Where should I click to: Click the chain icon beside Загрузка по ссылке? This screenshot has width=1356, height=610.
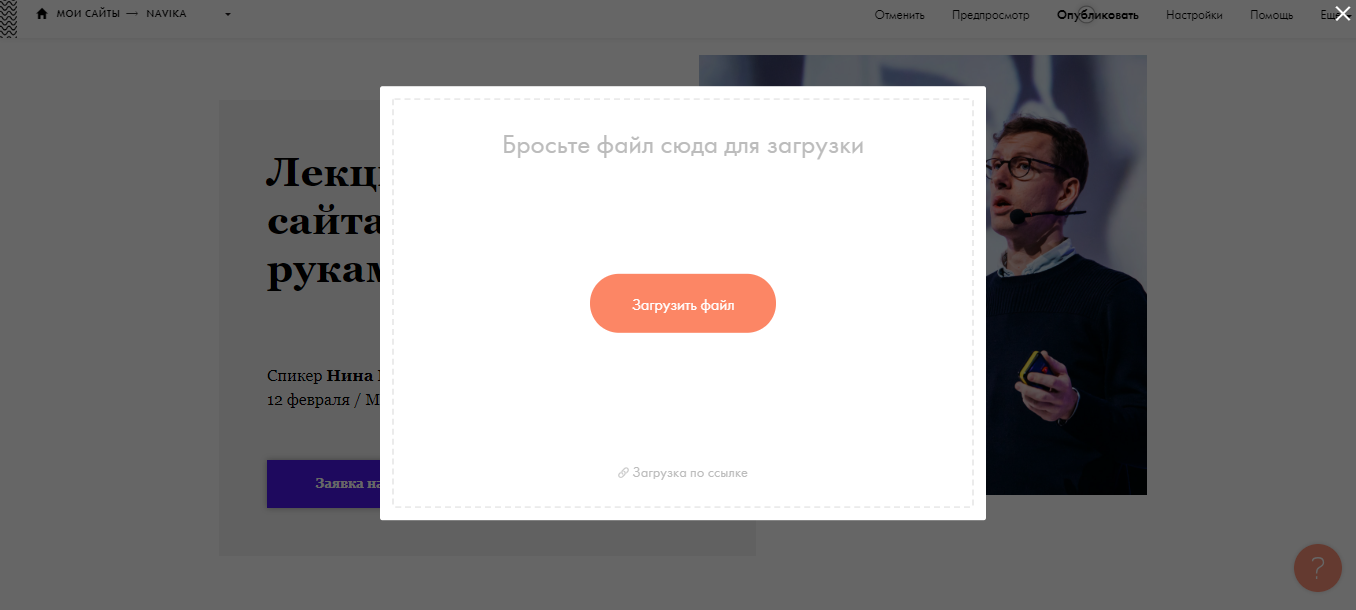click(x=623, y=473)
